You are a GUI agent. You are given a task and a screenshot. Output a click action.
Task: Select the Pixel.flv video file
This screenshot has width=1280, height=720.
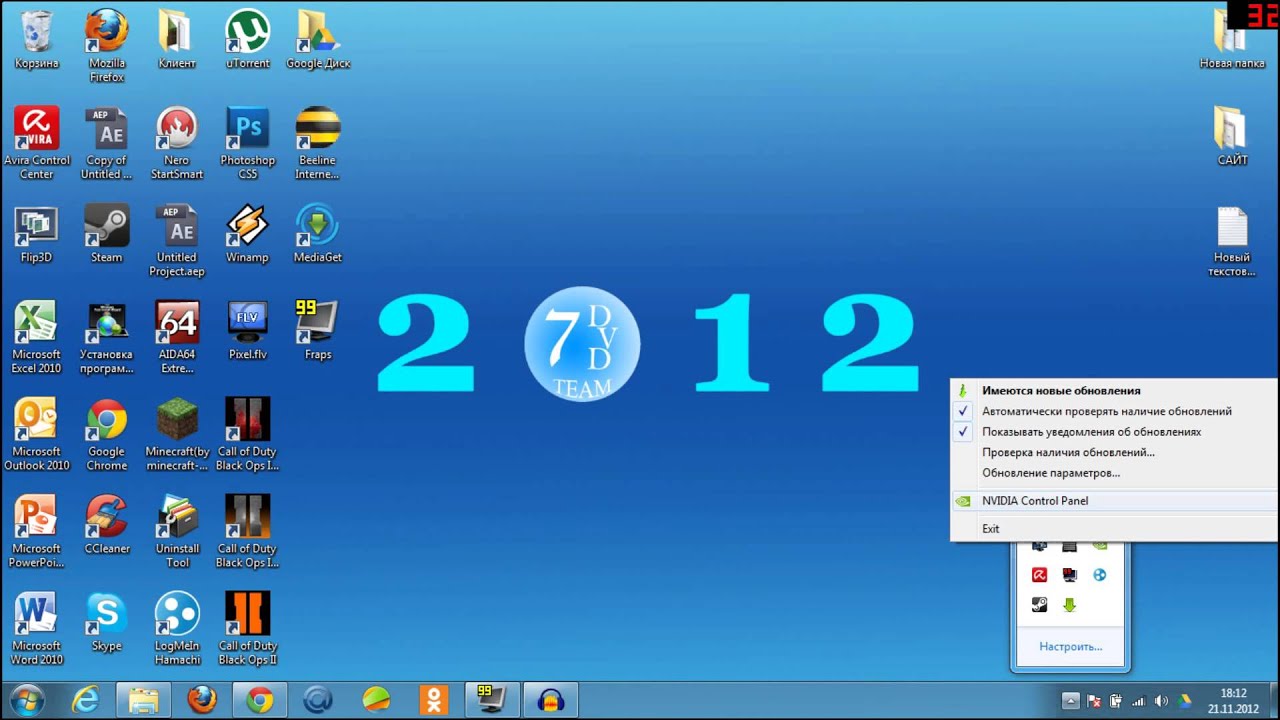point(247,331)
